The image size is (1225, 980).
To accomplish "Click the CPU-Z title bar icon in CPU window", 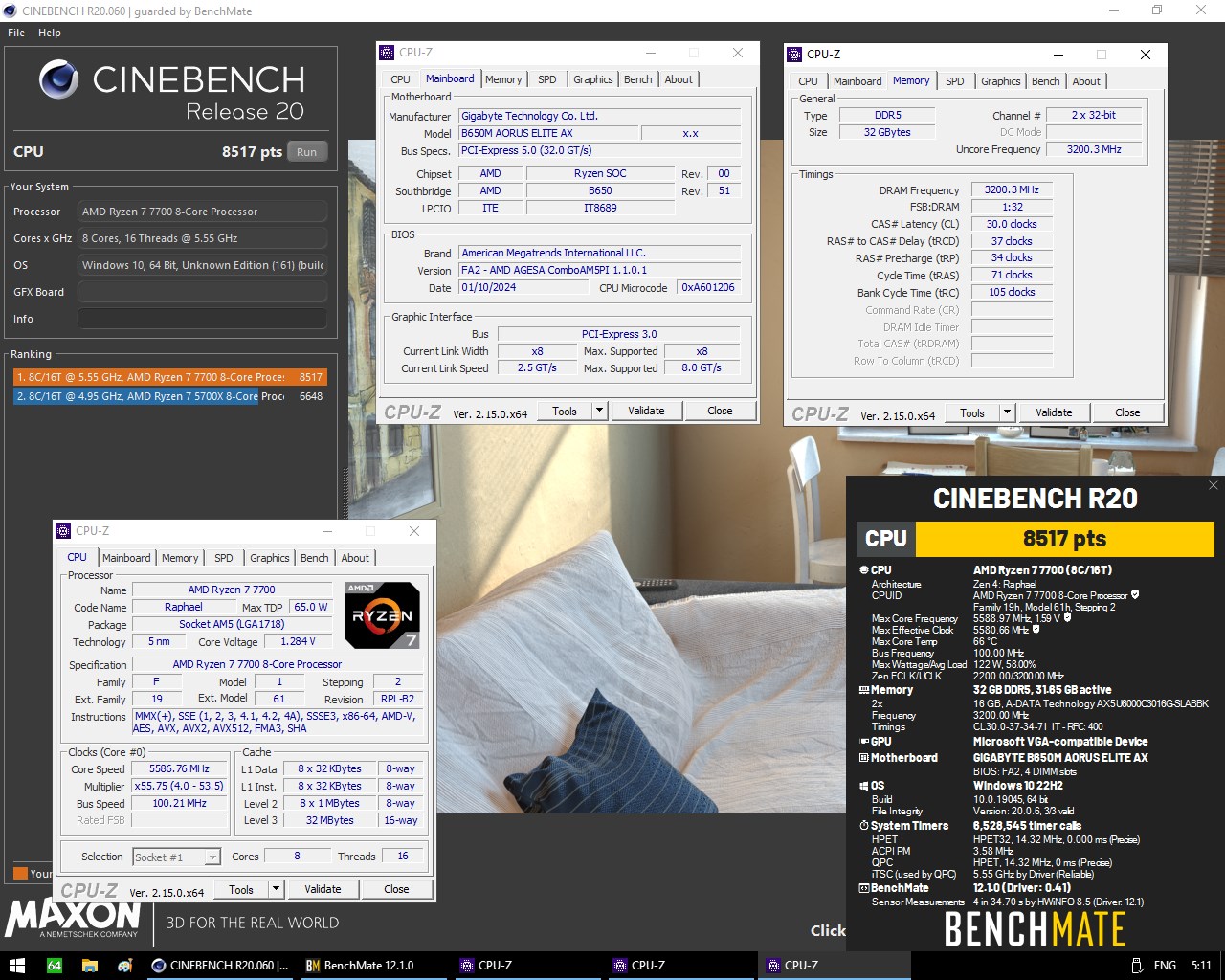I will click(x=63, y=531).
